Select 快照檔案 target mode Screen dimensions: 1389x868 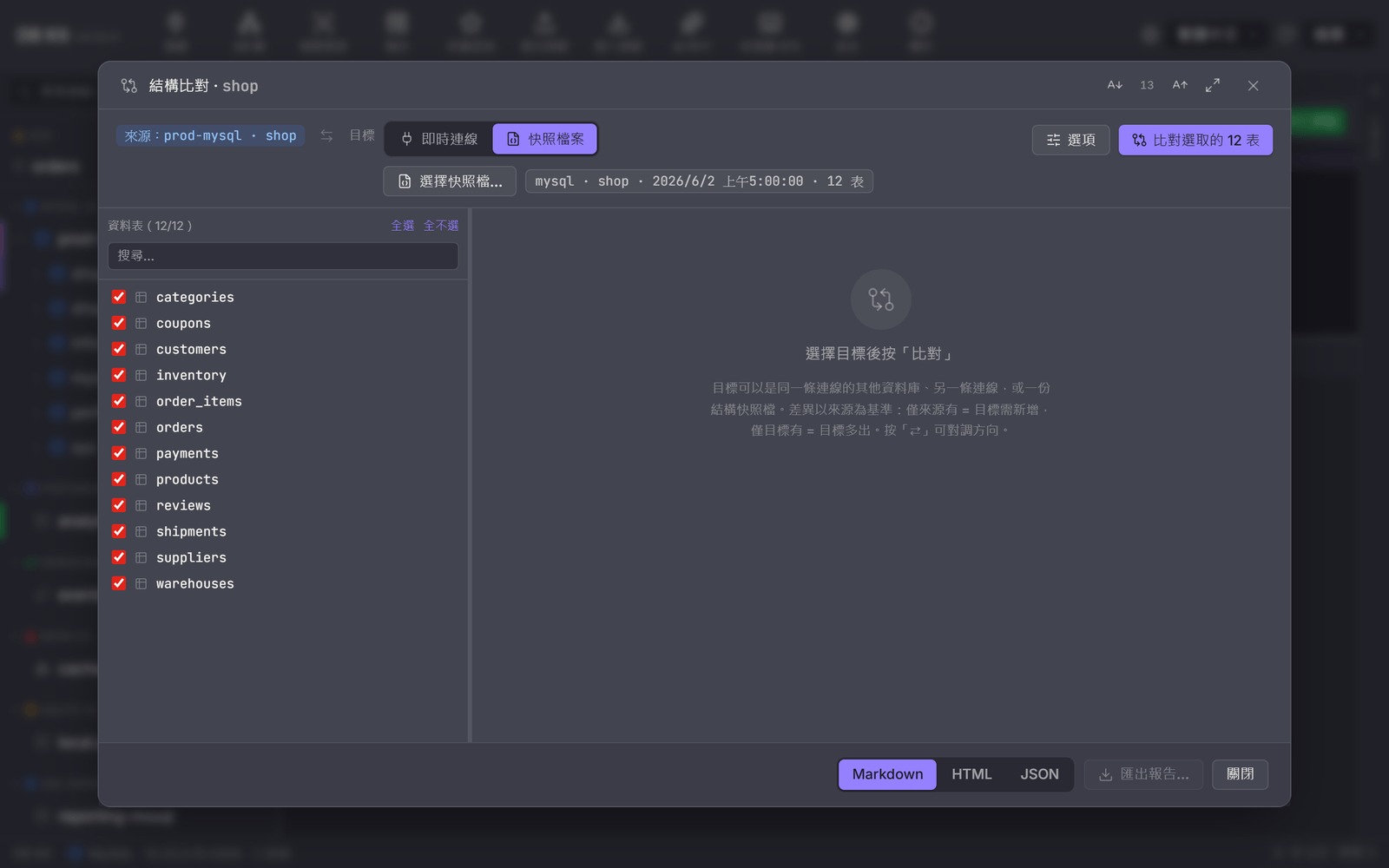click(545, 139)
